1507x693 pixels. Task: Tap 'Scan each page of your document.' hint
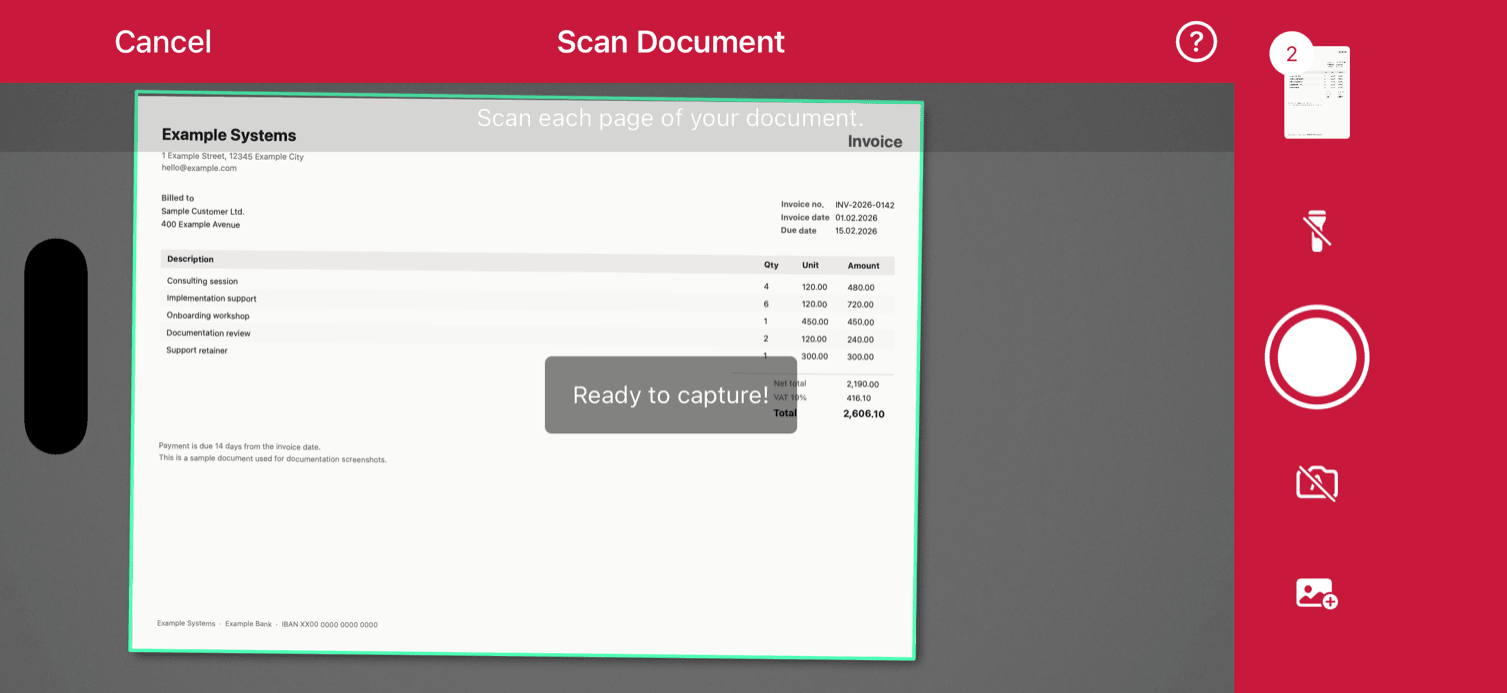670,118
